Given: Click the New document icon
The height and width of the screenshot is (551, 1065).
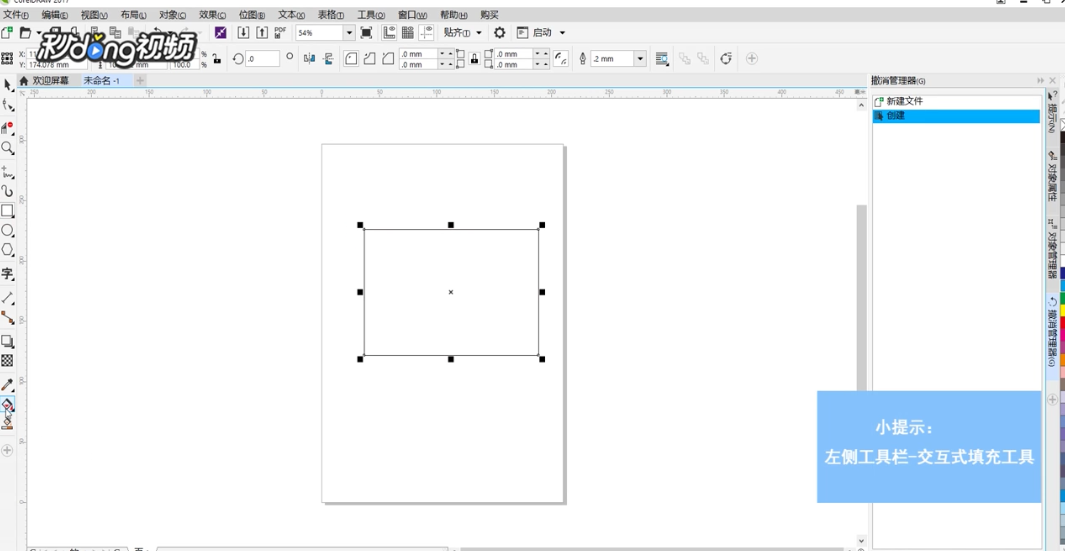Looking at the screenshot, I should pos(7,33).
